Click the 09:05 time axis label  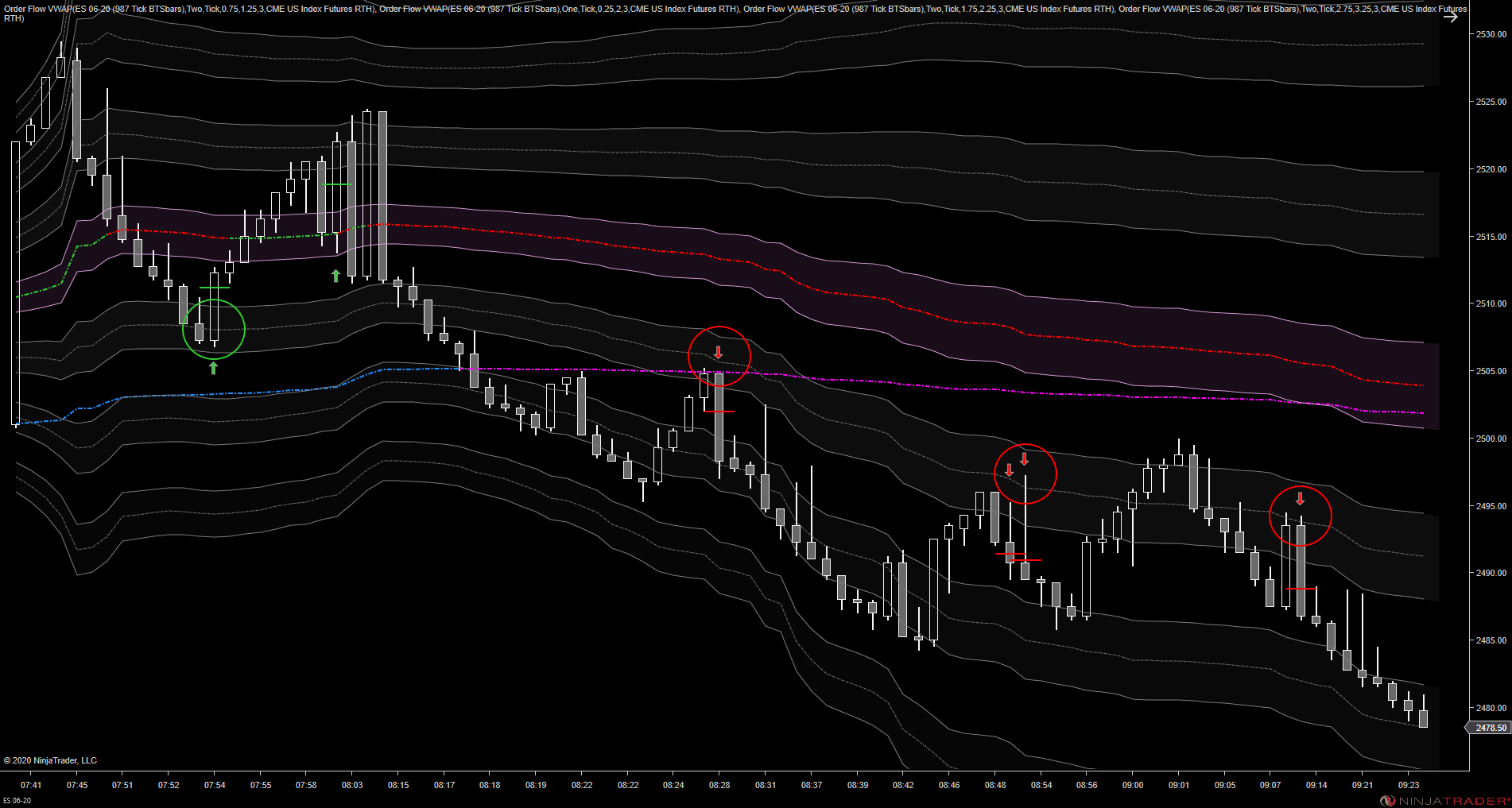point(1225,785)
